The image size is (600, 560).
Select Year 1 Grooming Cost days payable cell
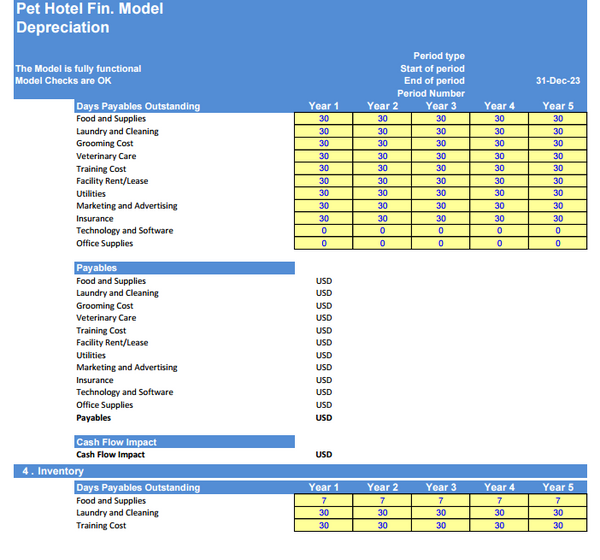coord(323,144)
